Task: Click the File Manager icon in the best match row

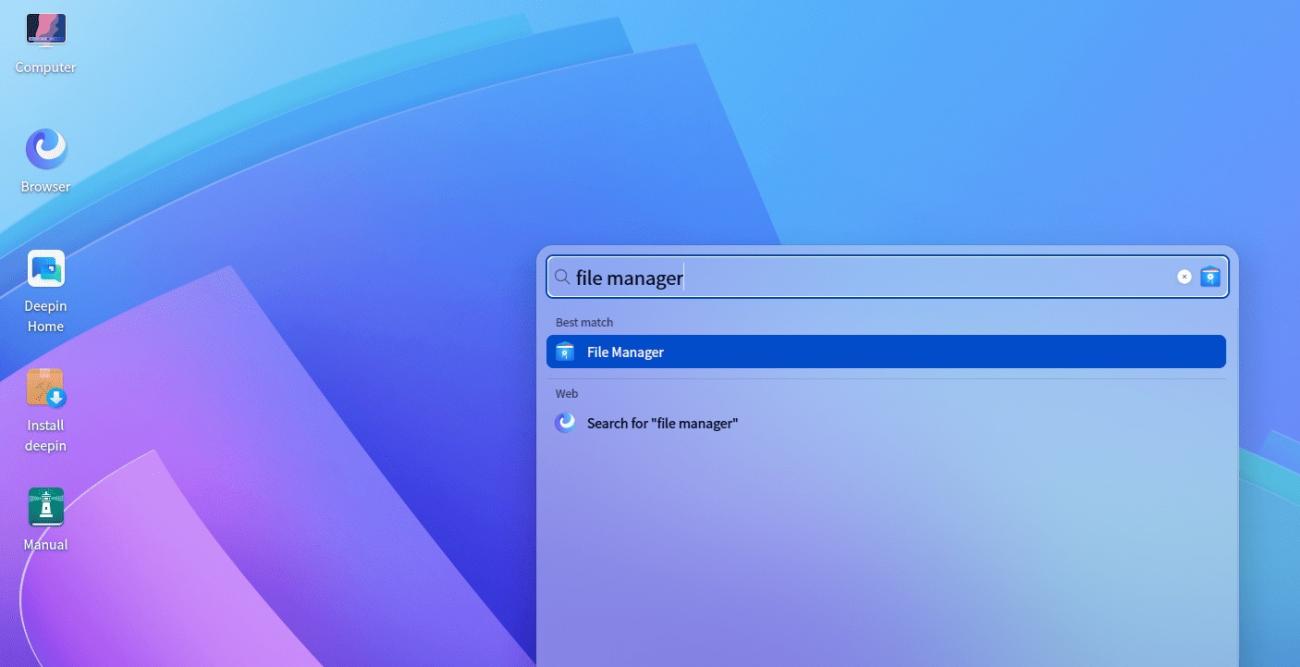Action: click(565, 352)
